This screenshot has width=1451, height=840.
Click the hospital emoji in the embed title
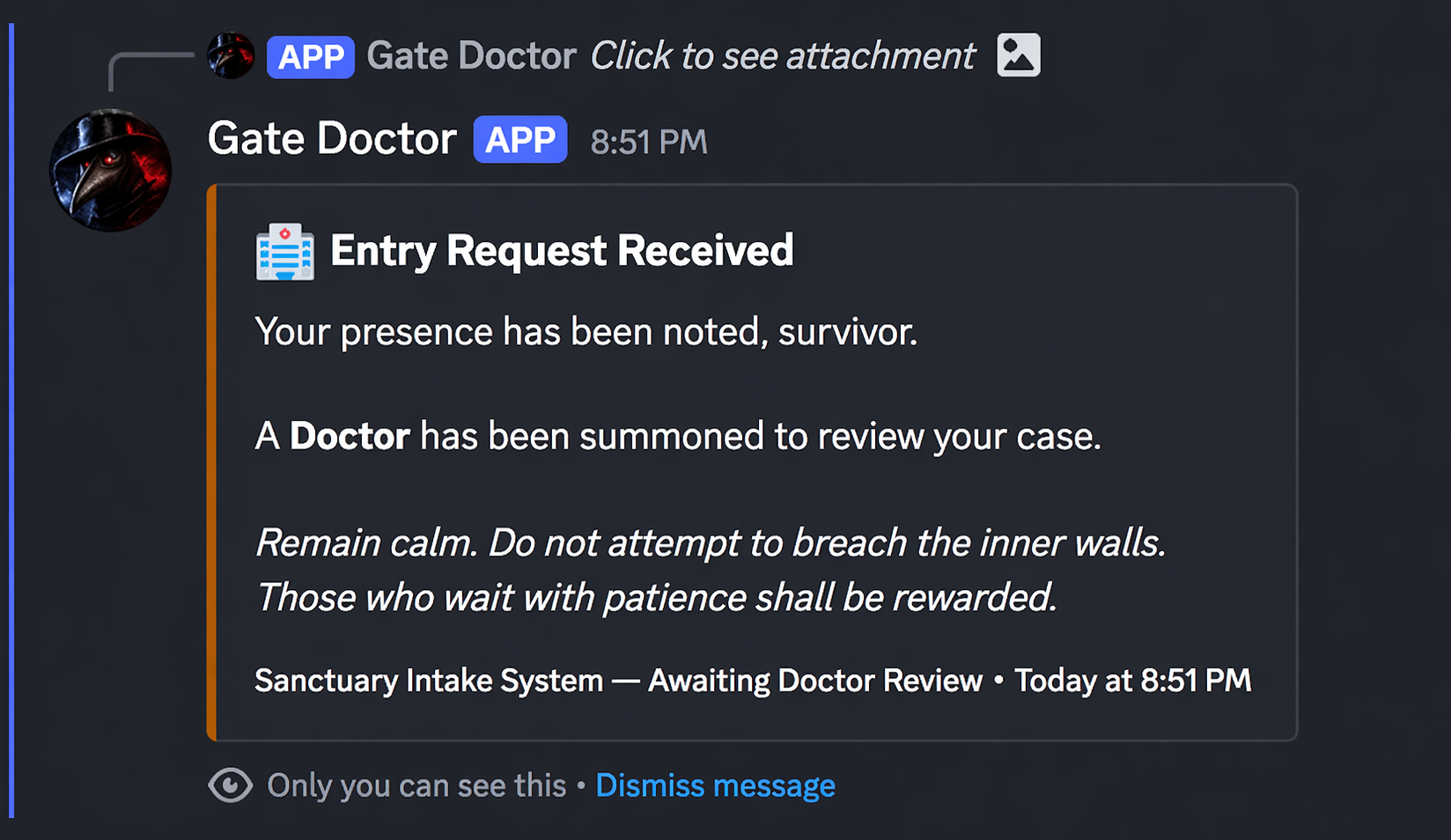[x=283, y=253]
